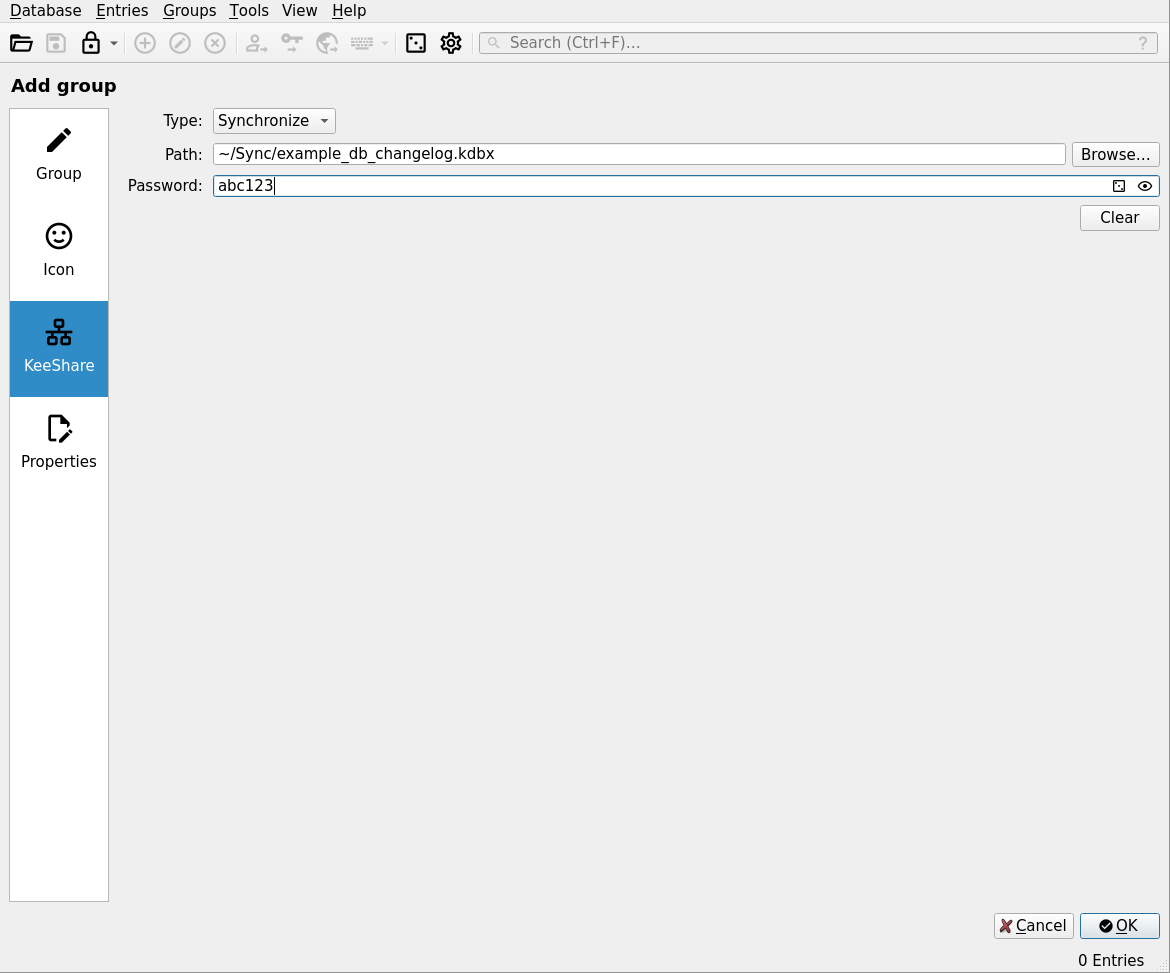Viewport: 1170px width, 973px height.
Task: Open the Groups menu
Action: tap(189, 10)
